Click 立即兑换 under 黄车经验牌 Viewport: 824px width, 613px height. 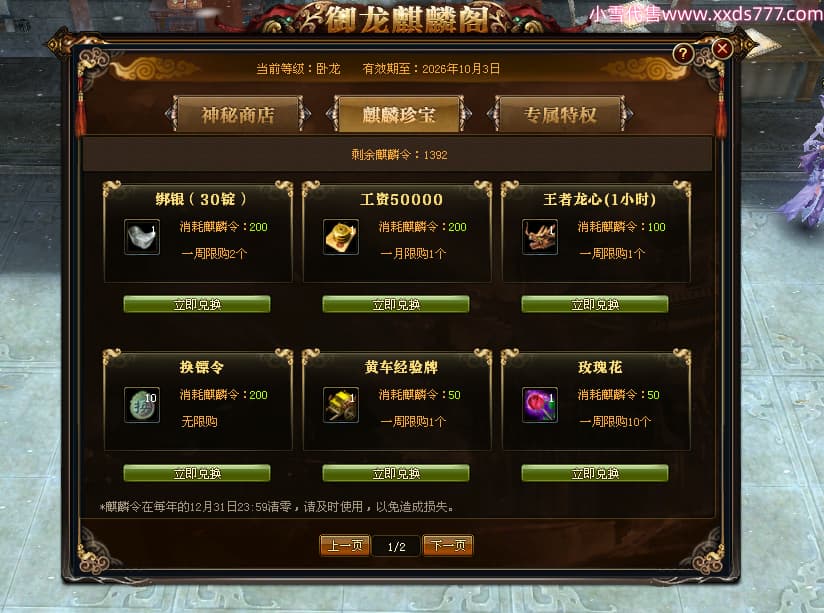396,473
